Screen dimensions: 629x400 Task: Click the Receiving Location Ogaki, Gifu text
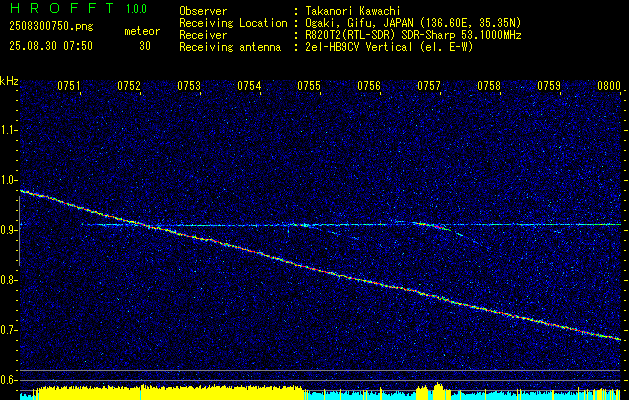(413, 23)
